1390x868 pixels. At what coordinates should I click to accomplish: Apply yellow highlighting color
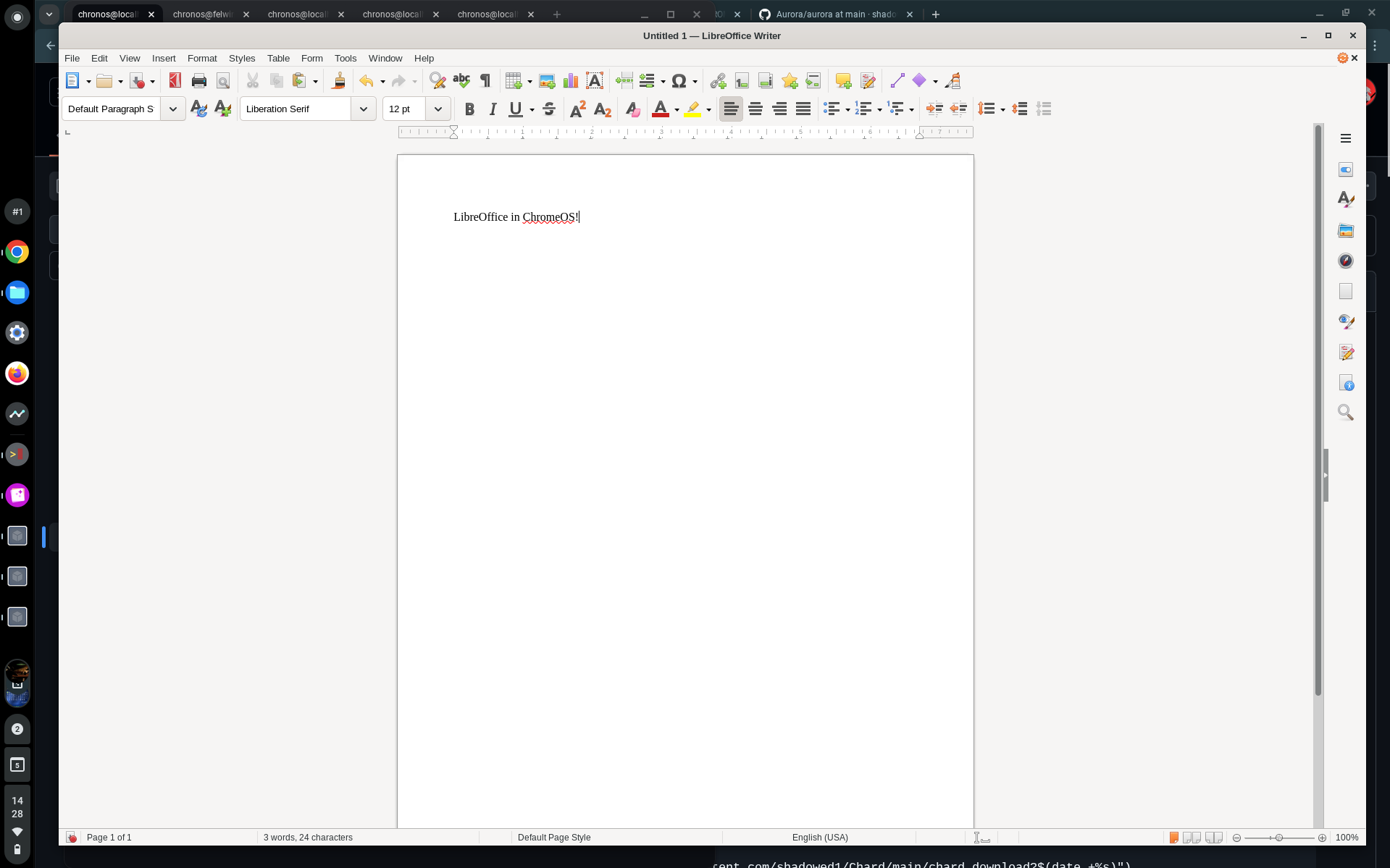692,109
